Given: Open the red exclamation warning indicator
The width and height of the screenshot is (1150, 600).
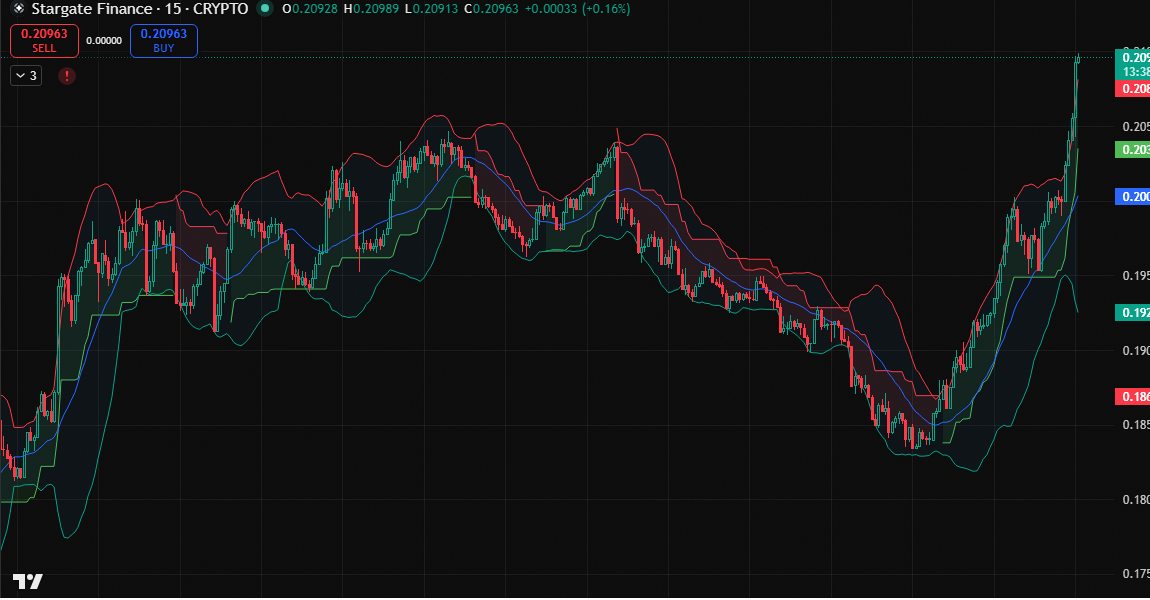Looking at the screenshot, I should coord(67,75).
